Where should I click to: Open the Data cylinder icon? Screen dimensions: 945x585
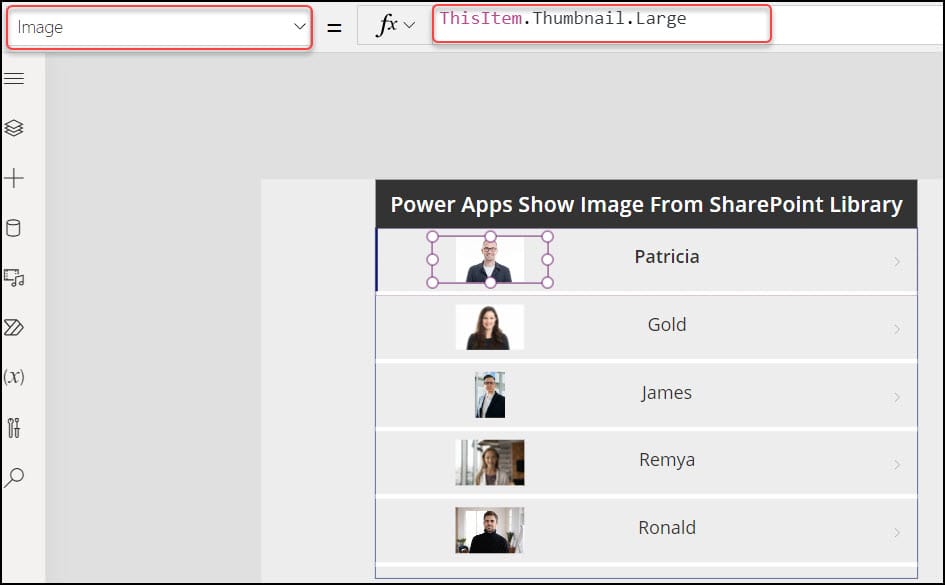click(13, 228)
